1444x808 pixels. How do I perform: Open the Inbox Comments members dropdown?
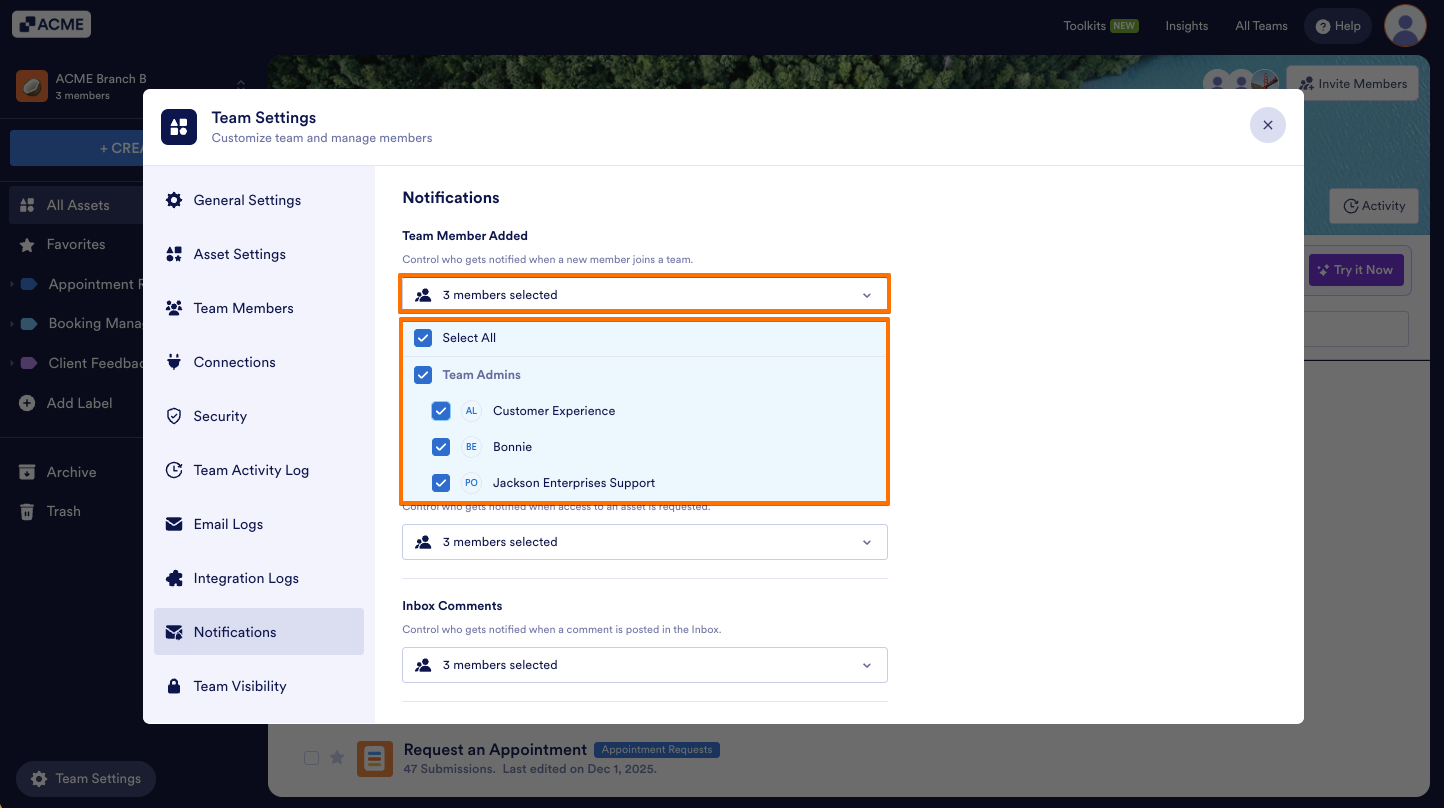point(645,665)
